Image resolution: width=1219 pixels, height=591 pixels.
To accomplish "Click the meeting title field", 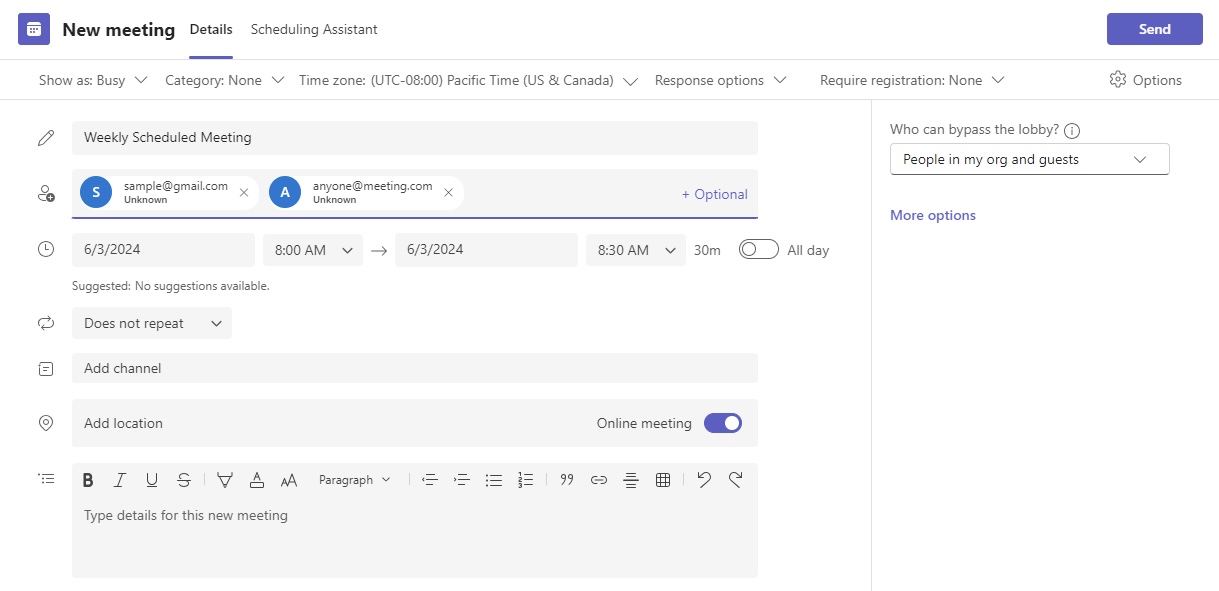I will [x=415, y=138].
